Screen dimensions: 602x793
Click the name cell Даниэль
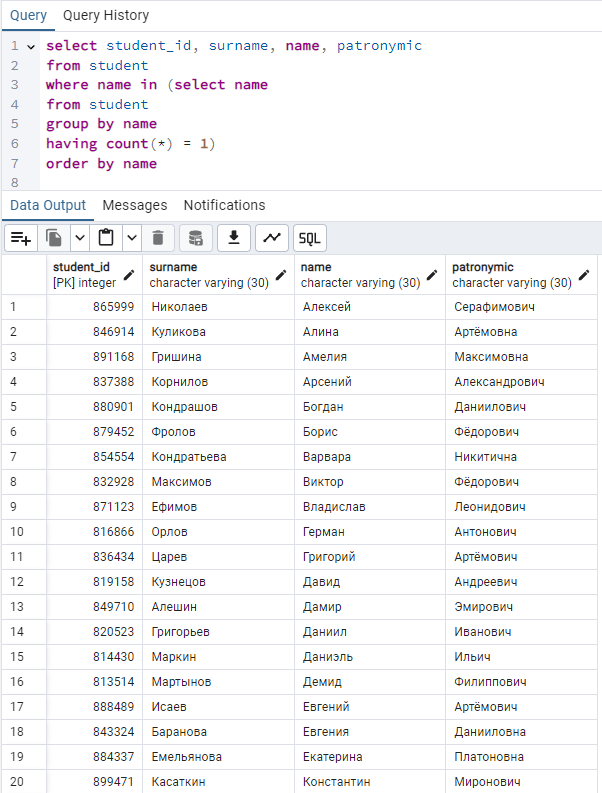370,656
